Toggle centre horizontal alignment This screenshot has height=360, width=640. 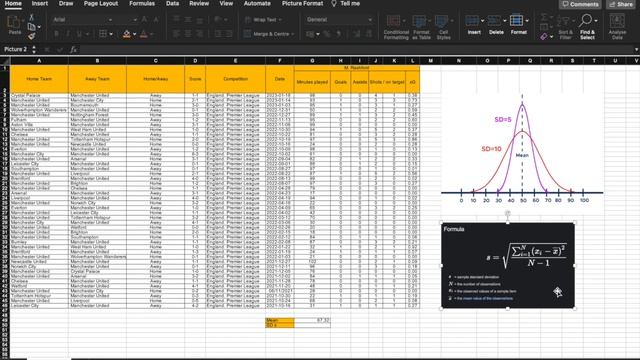[188, 34]
